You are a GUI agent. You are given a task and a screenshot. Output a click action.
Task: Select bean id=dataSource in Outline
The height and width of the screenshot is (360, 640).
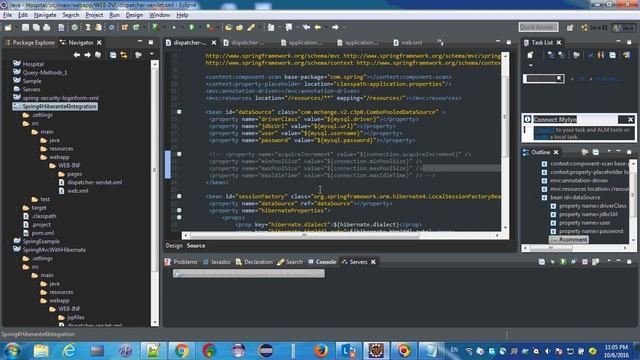coord(575,197)
